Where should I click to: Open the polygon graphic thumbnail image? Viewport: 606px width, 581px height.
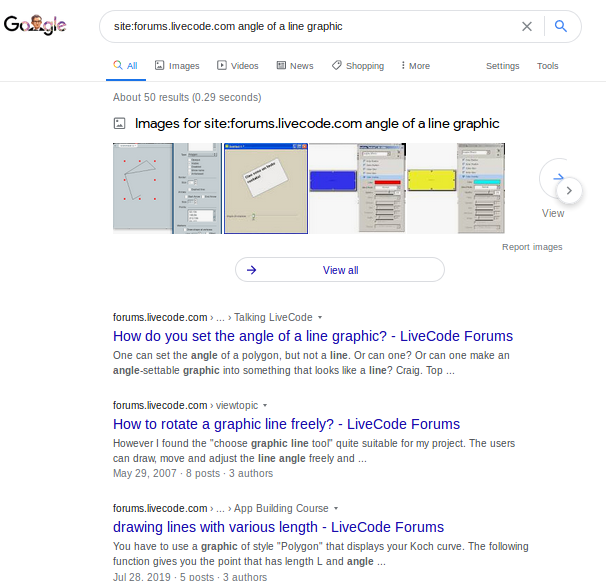pos(167,188)
